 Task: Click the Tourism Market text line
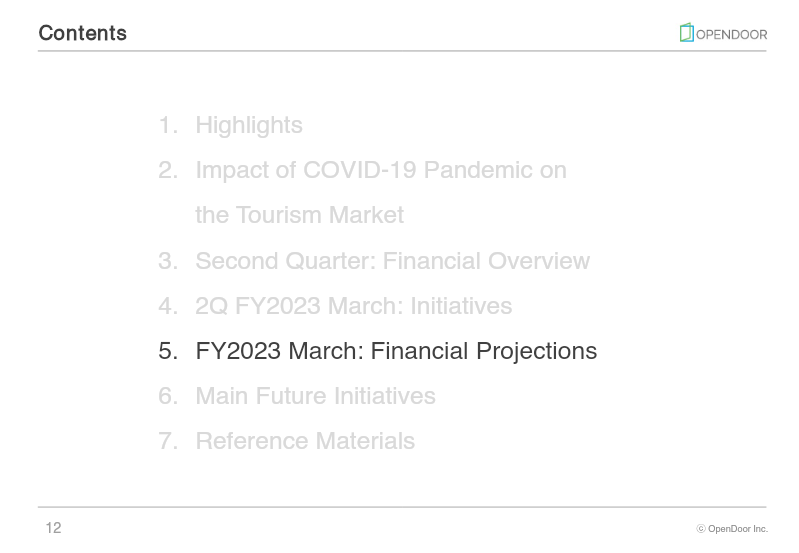(x=300, y=215)
